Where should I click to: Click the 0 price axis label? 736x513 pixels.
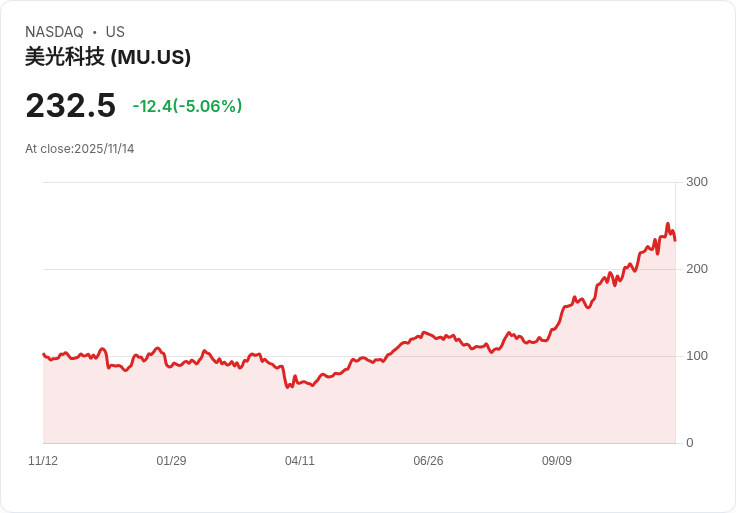point(690,443)
